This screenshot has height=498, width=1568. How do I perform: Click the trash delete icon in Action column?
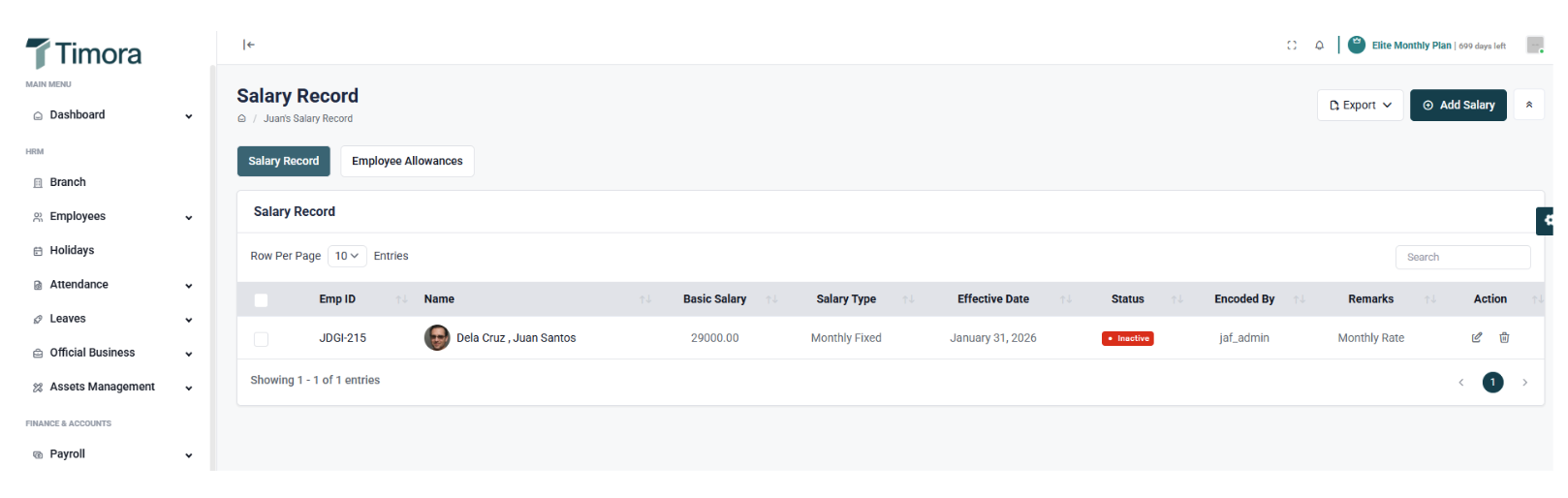coord(1504,338)
